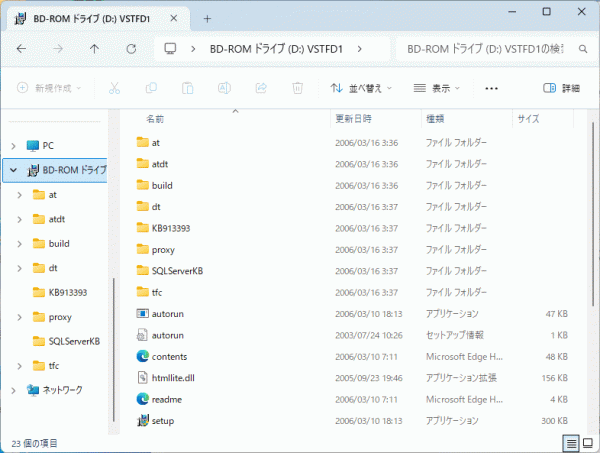Sort by the size (サイズ) column header

(528, 119)
